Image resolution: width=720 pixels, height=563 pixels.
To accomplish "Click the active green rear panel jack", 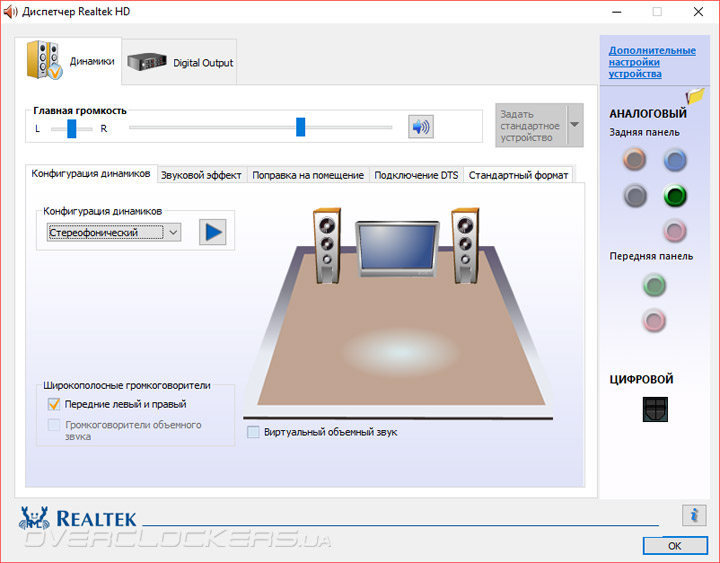I will pos(675,196).
